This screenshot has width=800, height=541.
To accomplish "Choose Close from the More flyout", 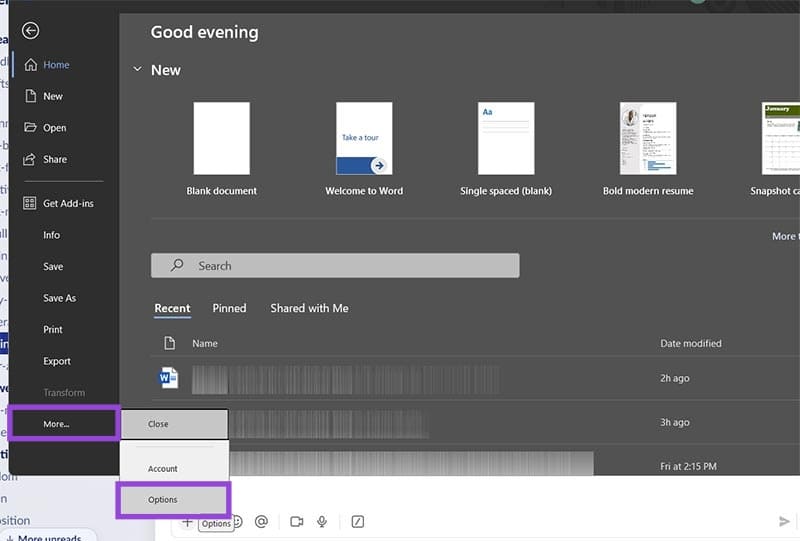I will pyautogui.click(x=174, y=424).
